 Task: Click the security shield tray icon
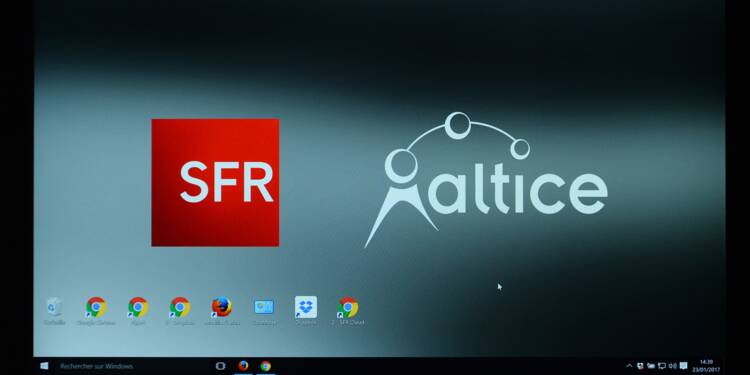click(x=640, y=366)
